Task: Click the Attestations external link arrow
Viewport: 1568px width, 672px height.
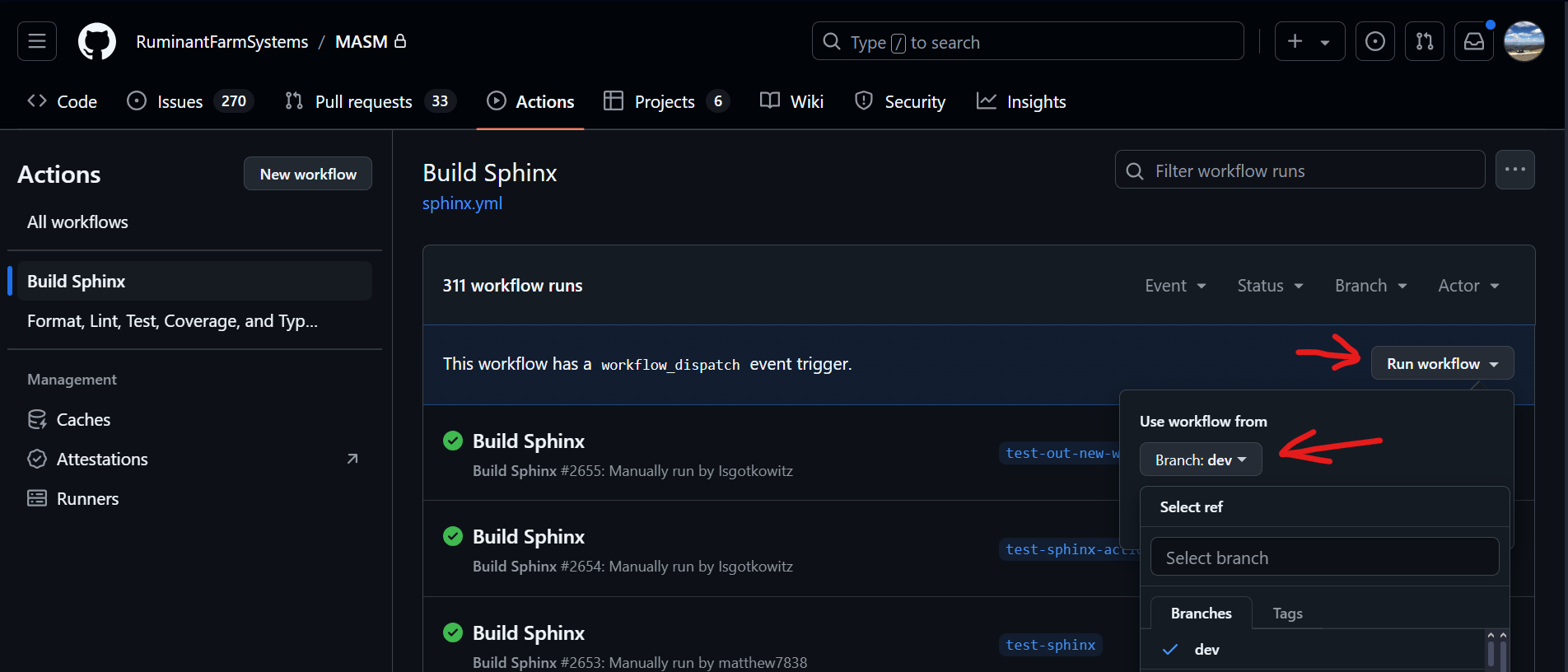Action: [352, 459]
